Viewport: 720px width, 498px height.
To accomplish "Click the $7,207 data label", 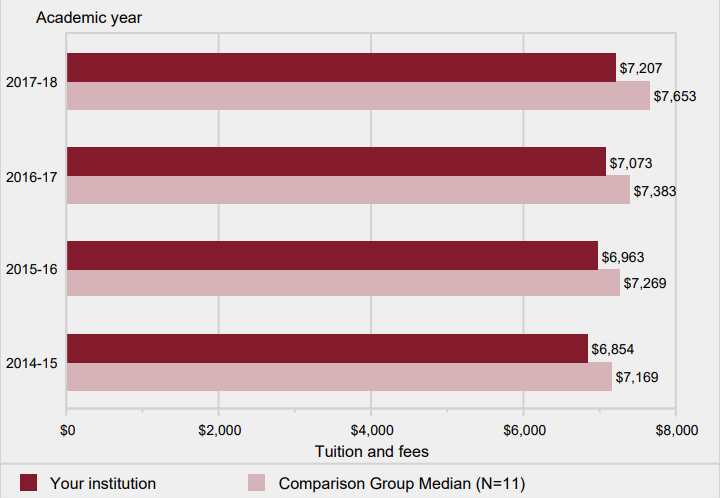I will (641, 68).
